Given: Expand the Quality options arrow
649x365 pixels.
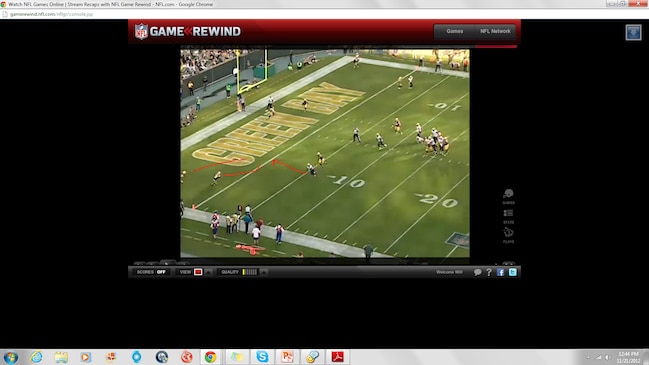Looking at the screenshot, I should point(264,272).
